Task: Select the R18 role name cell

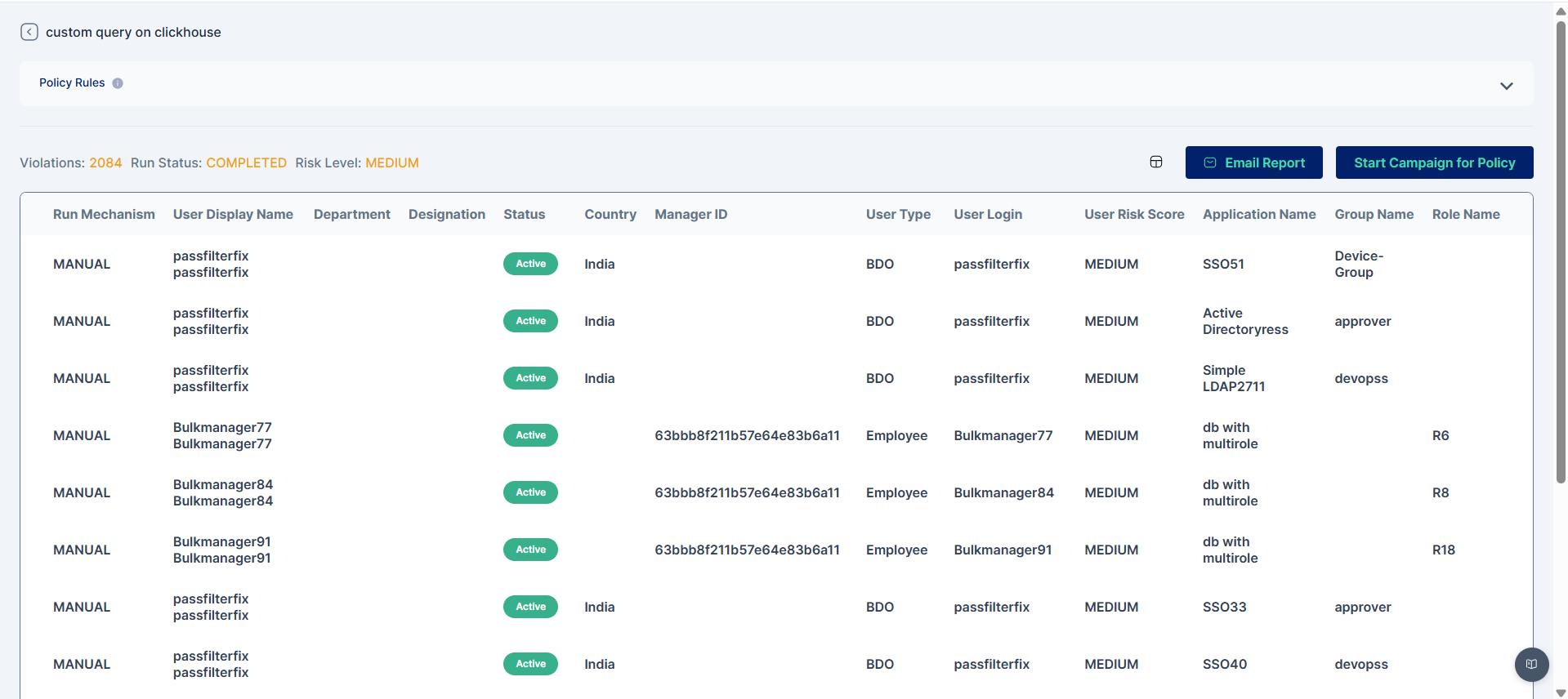Action: [1443, 550]
